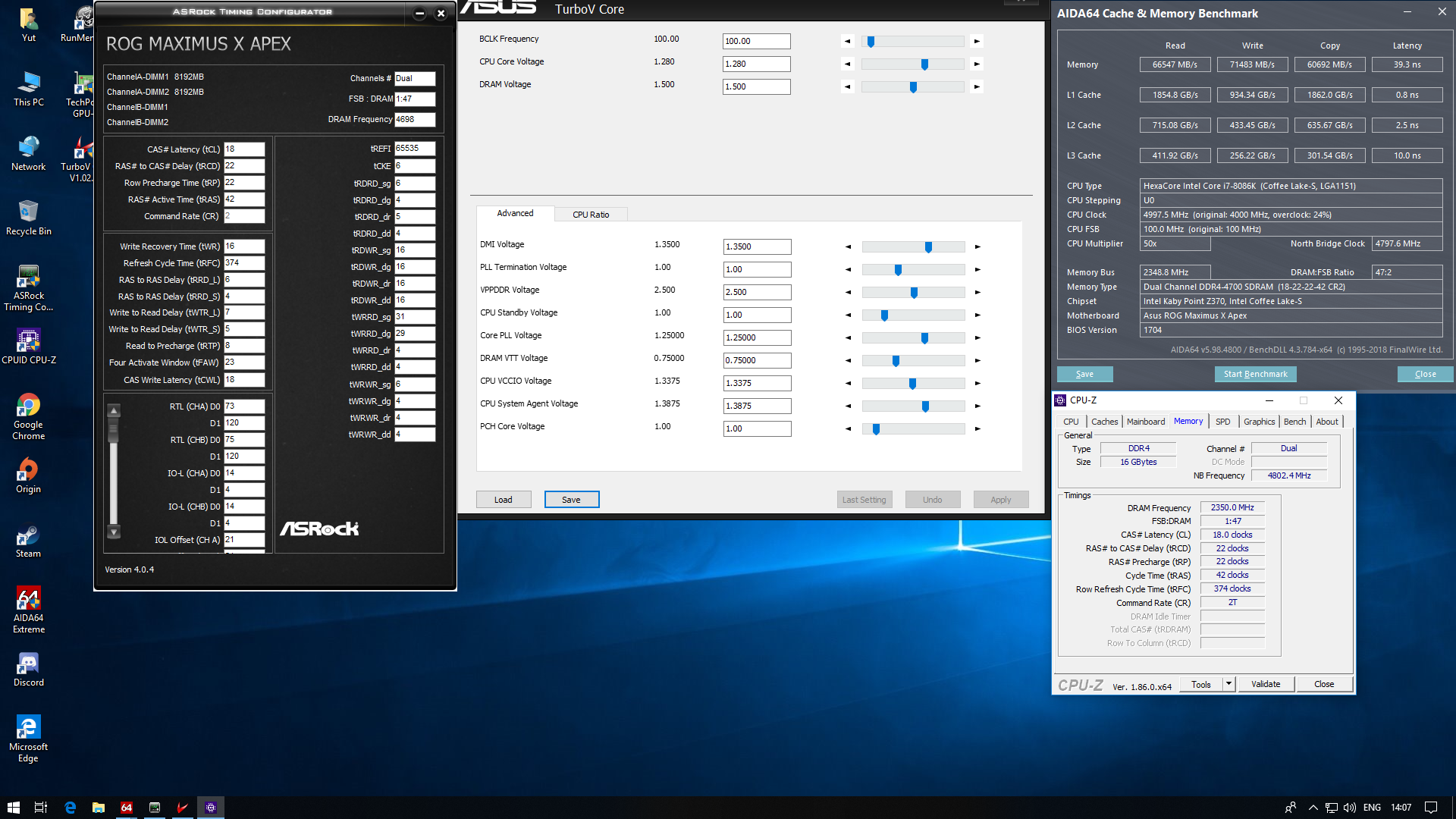Open the Mainboard tab in CPU-Z

tap(1145, 422)
